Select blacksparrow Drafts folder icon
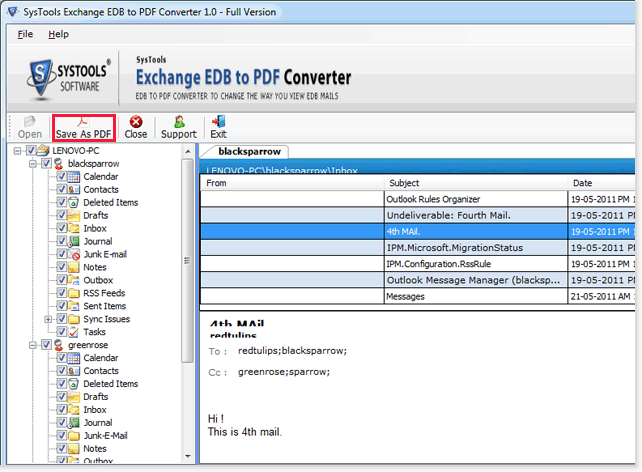 tap(74, 215)
